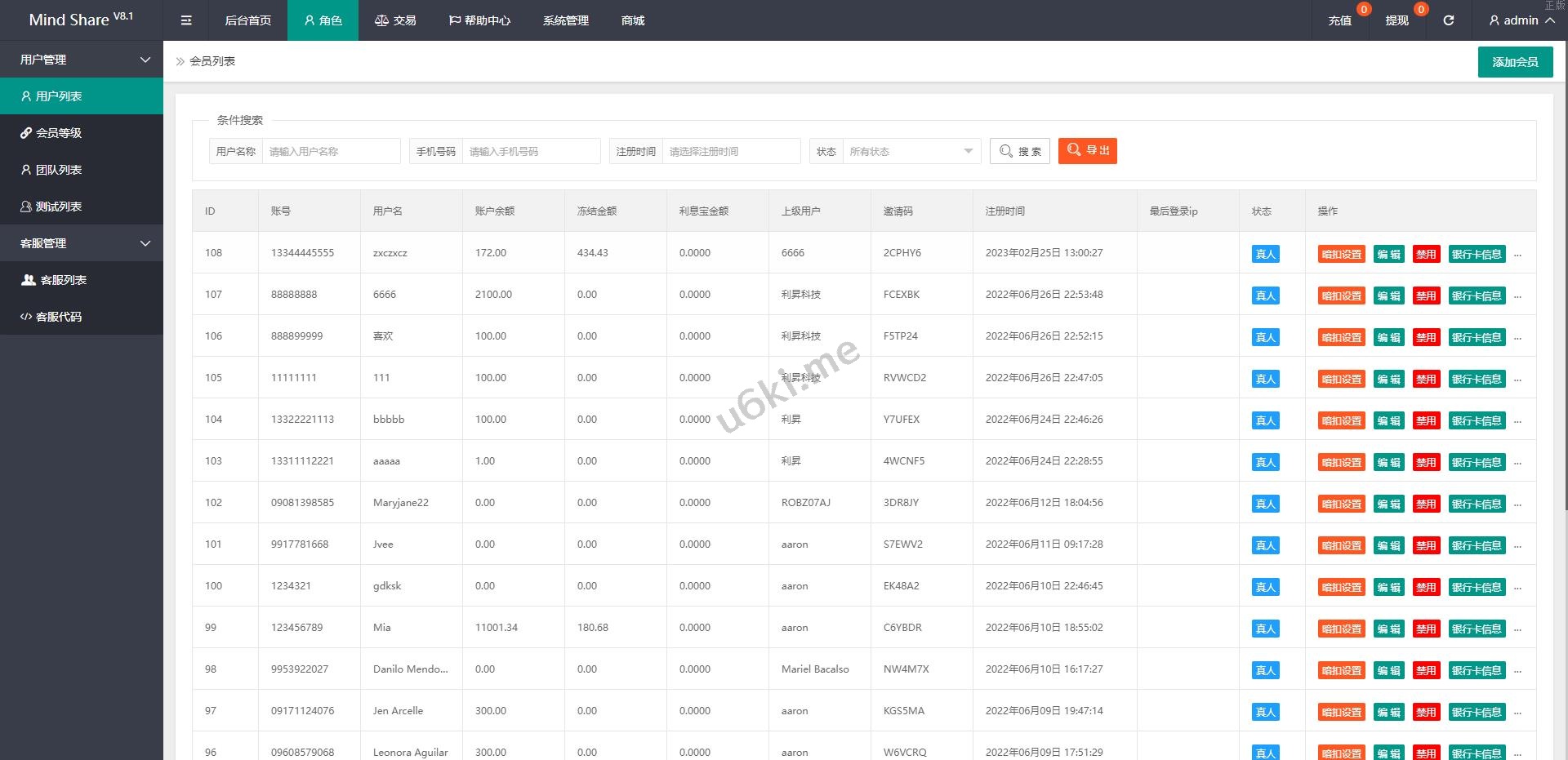Open 客服代码 in the sidebar

coord(58,317)
